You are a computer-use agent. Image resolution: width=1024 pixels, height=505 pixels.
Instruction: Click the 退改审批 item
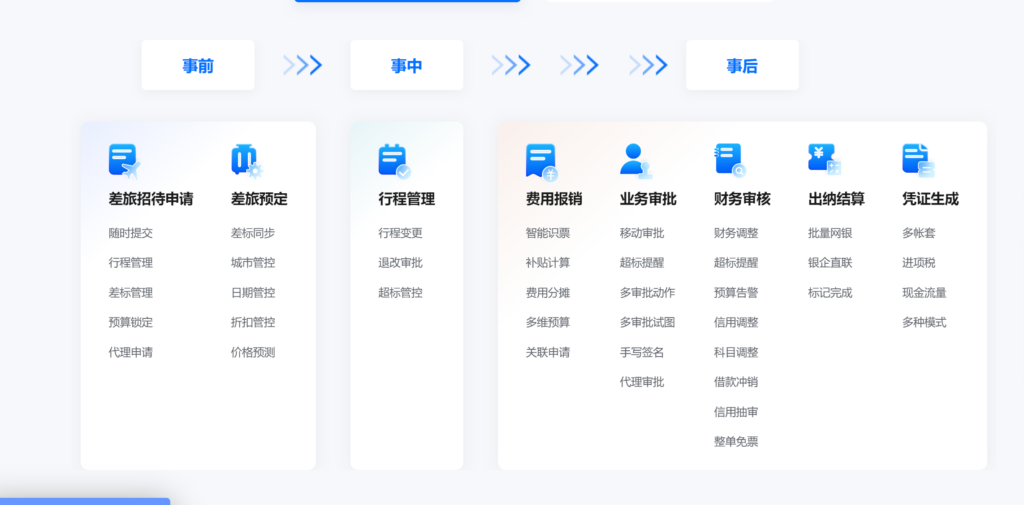point(400,263)
